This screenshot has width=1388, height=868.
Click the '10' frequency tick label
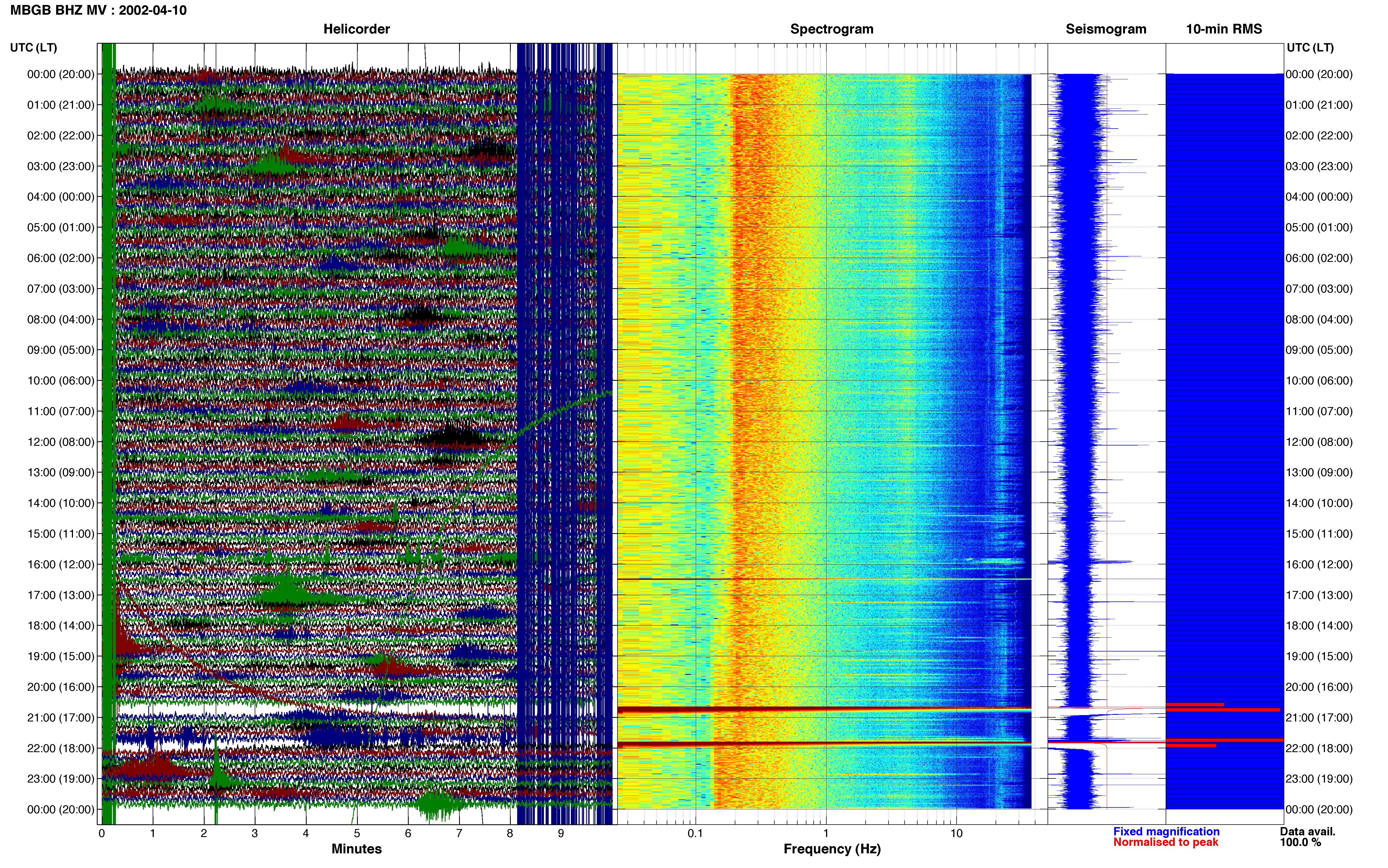point(956,833)
